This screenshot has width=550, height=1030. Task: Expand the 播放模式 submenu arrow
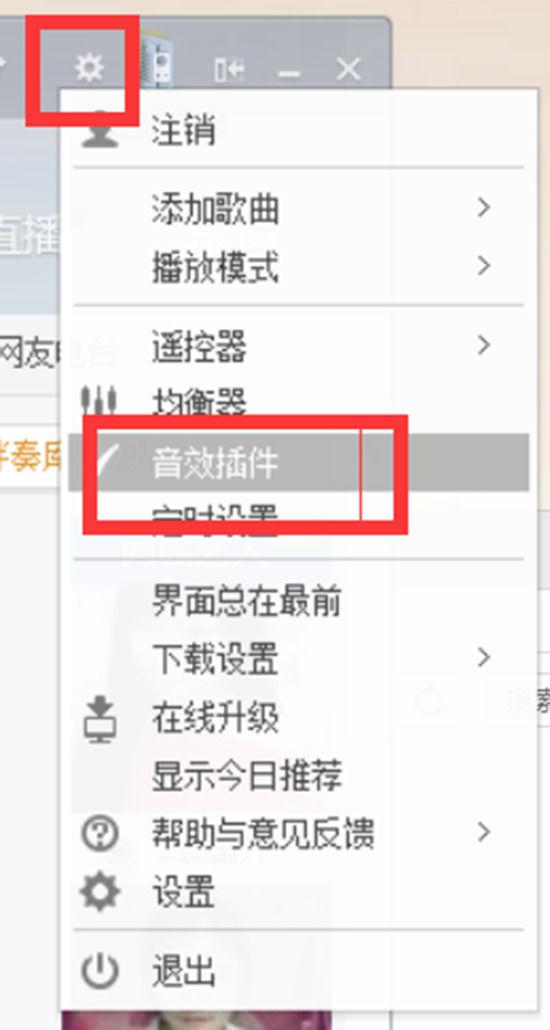484,265
